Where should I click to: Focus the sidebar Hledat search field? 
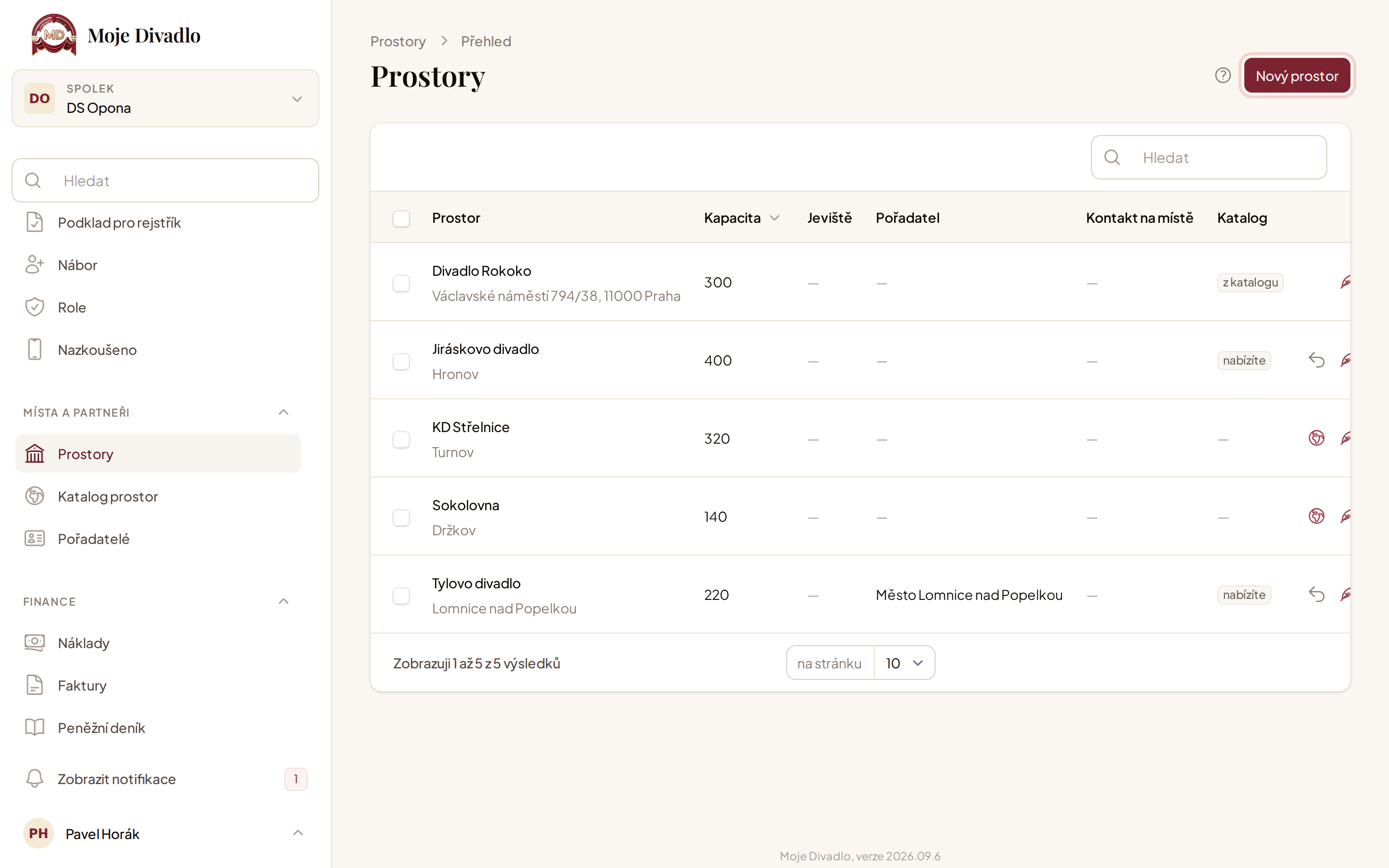coord(165,181)
